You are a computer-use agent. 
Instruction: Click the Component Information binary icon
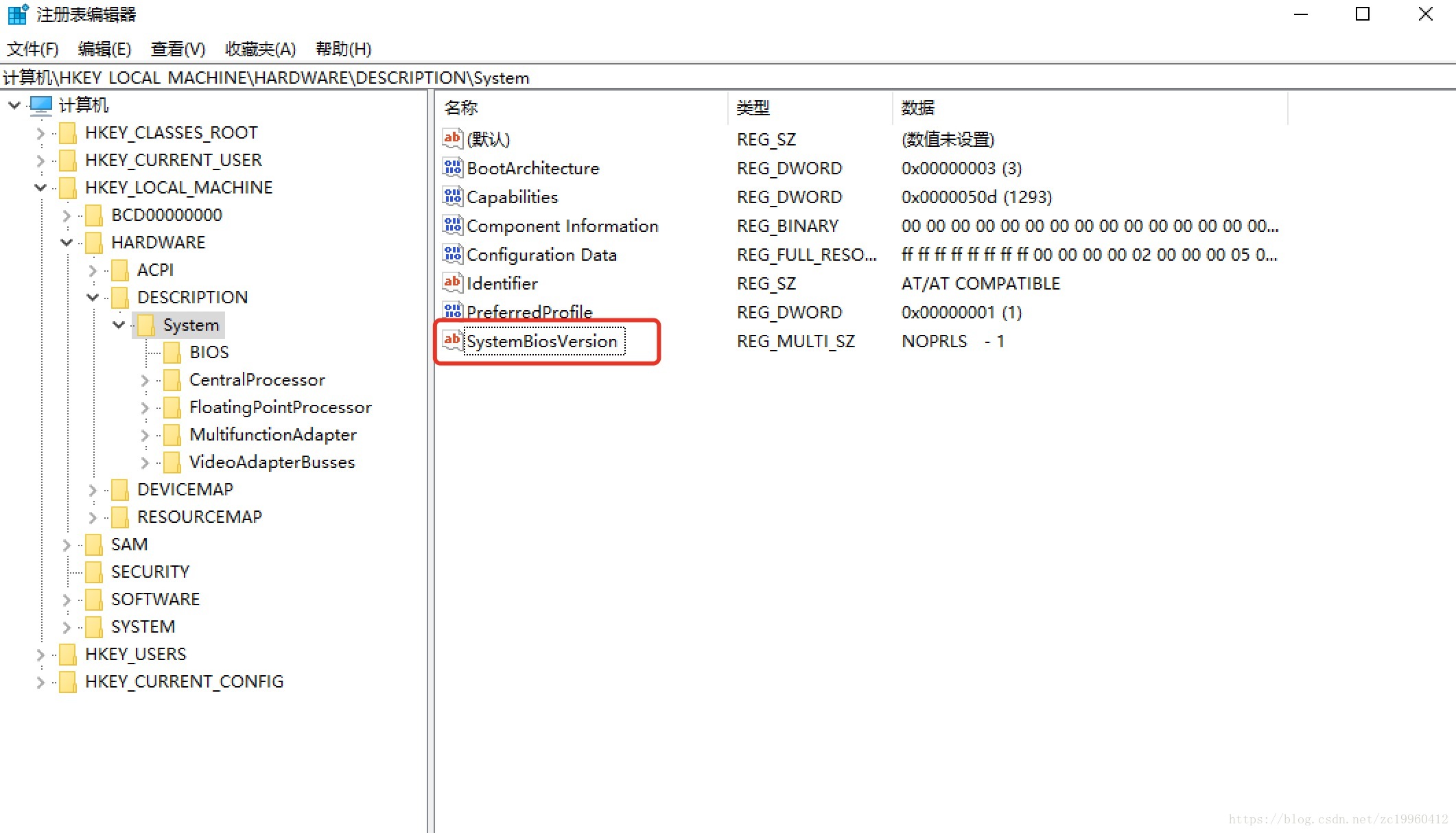(452, 225)
